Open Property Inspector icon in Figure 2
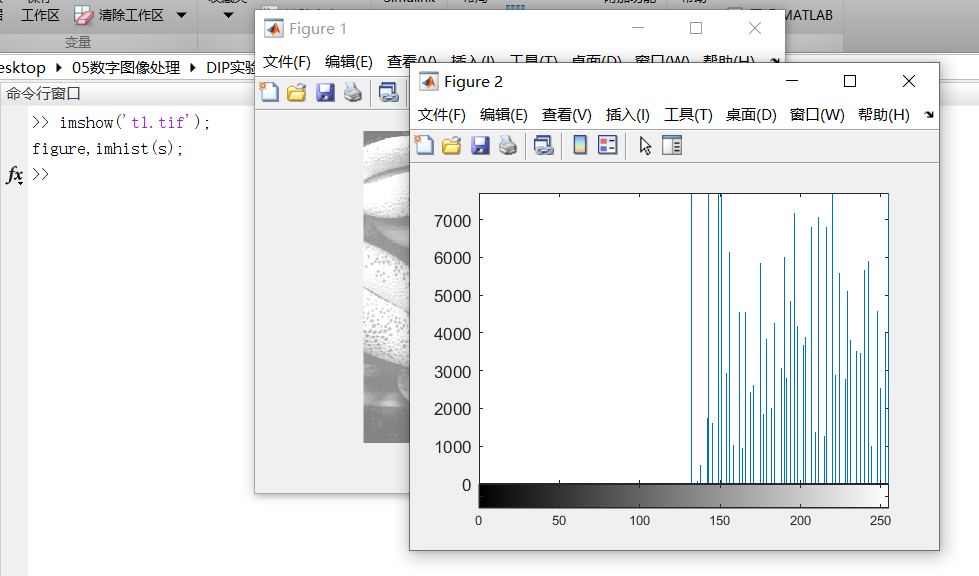 [x=672, y=145]
